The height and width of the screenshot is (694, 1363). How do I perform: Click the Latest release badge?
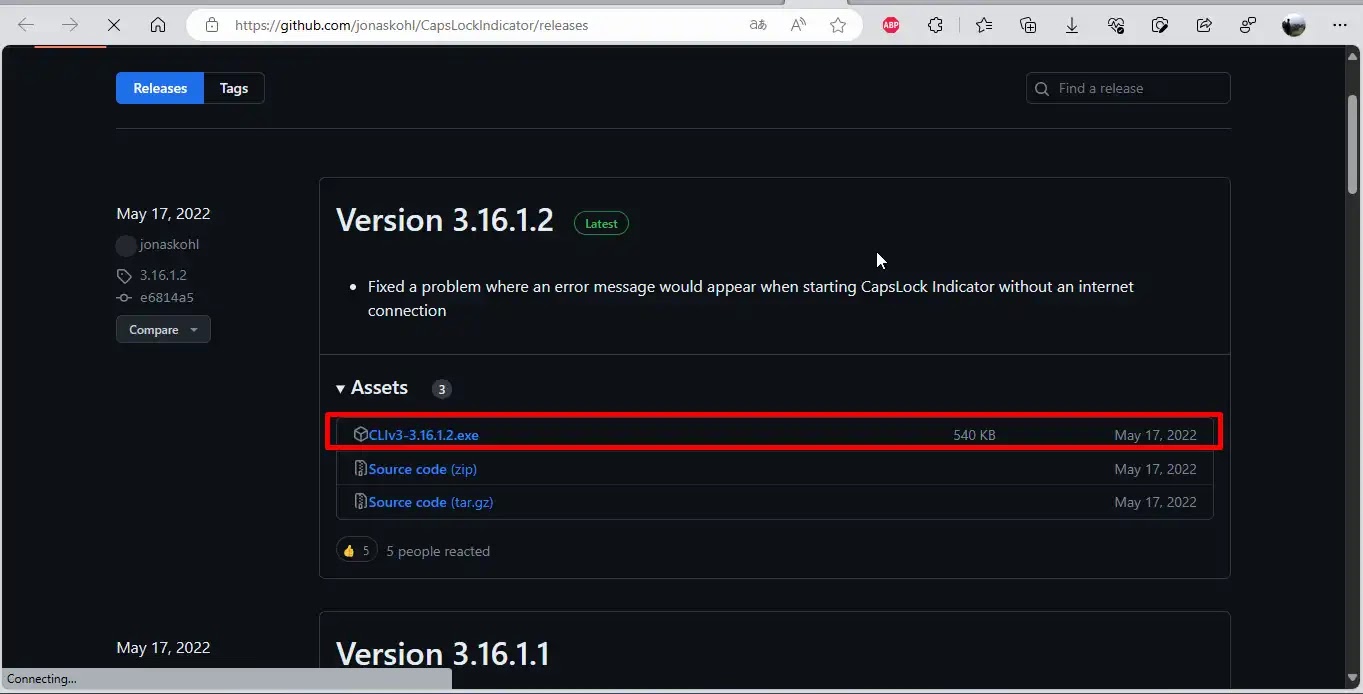(601, 224)
